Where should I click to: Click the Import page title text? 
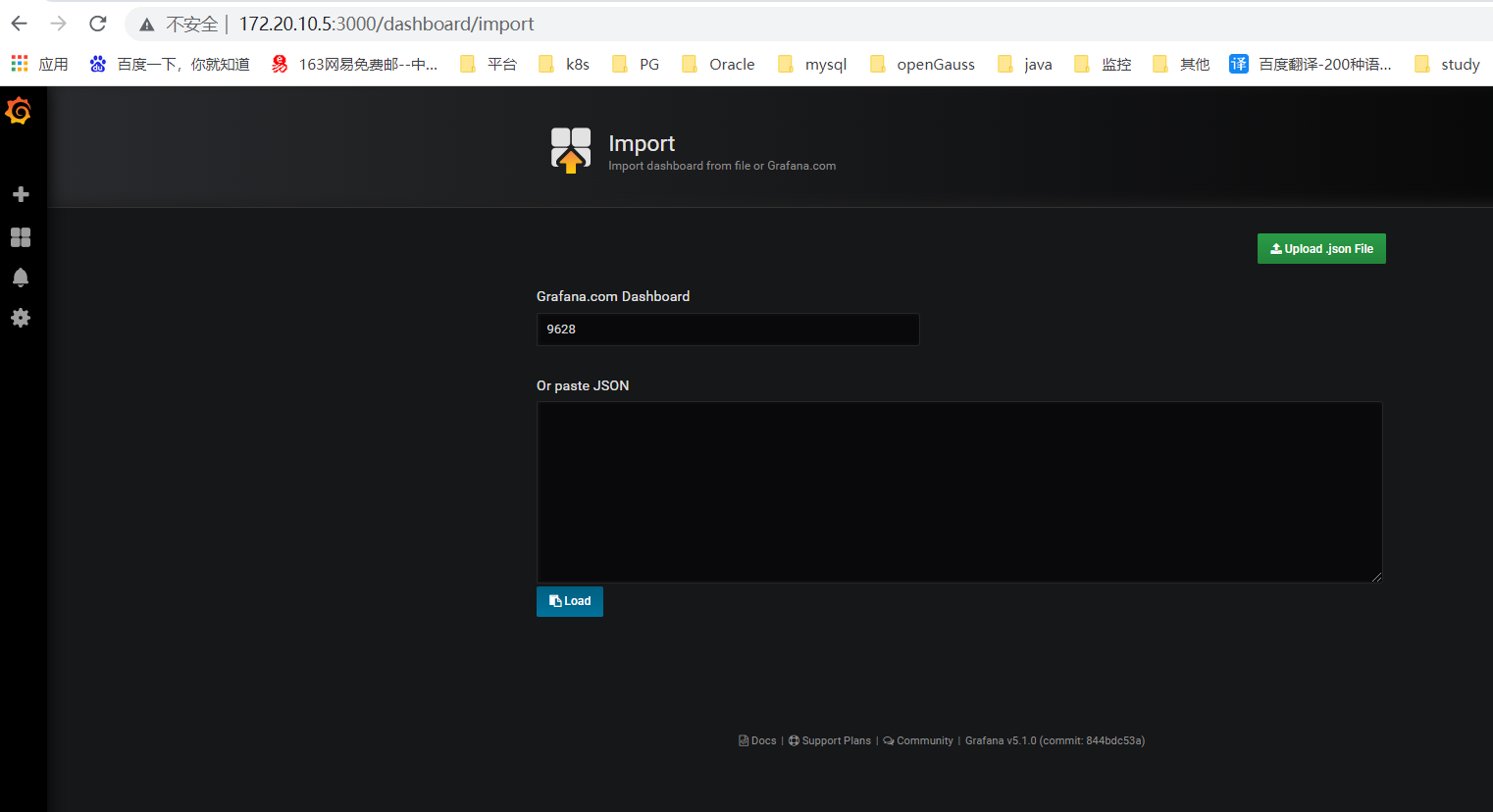[x=642, y=143]
